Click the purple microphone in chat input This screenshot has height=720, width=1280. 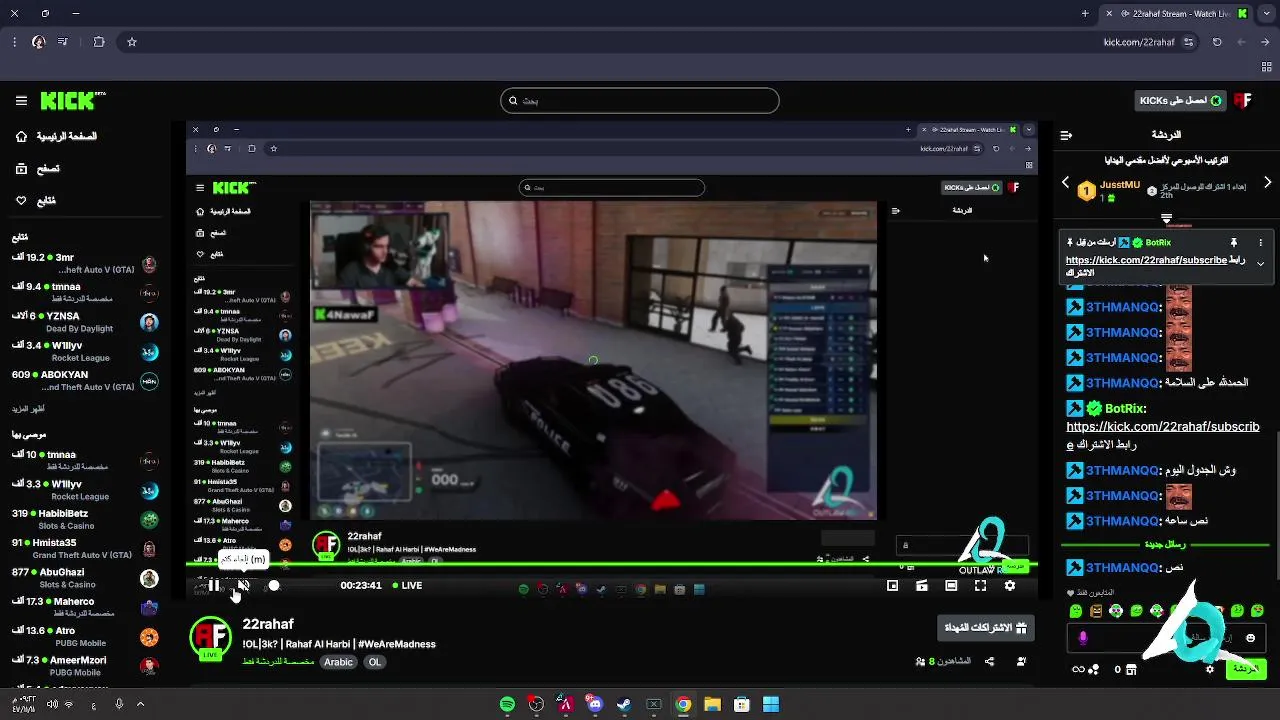(x=1083, y=638)
